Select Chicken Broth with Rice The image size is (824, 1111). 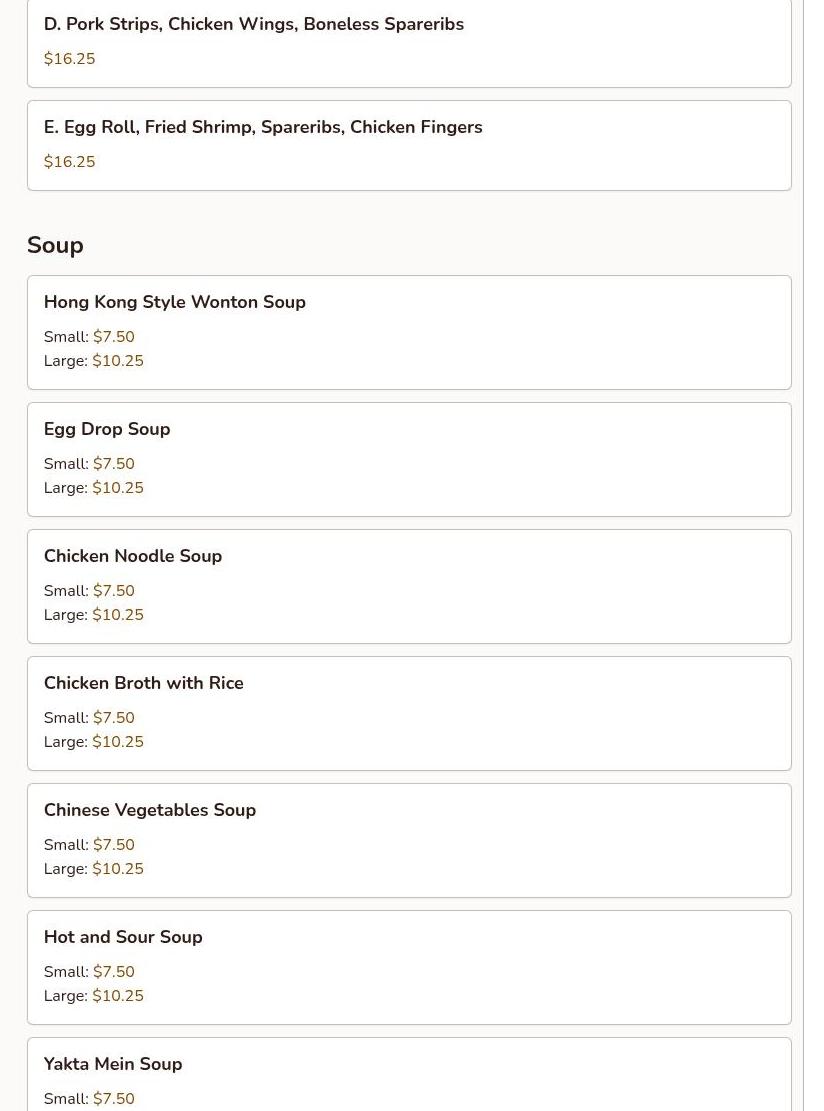[x=409, y=713]
